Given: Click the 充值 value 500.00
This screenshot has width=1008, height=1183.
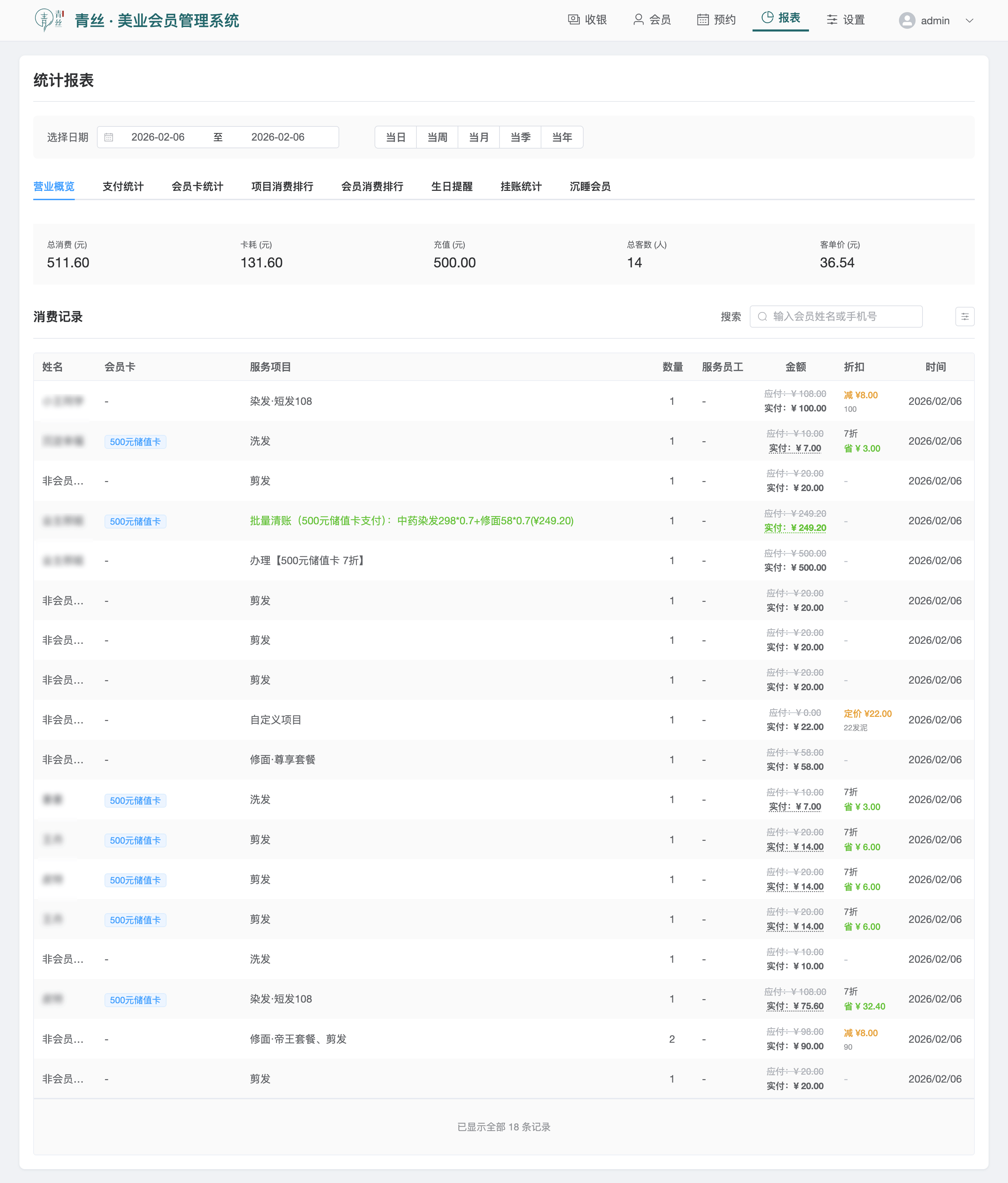Looking at the screenshot, I should (x=454, y=263).
